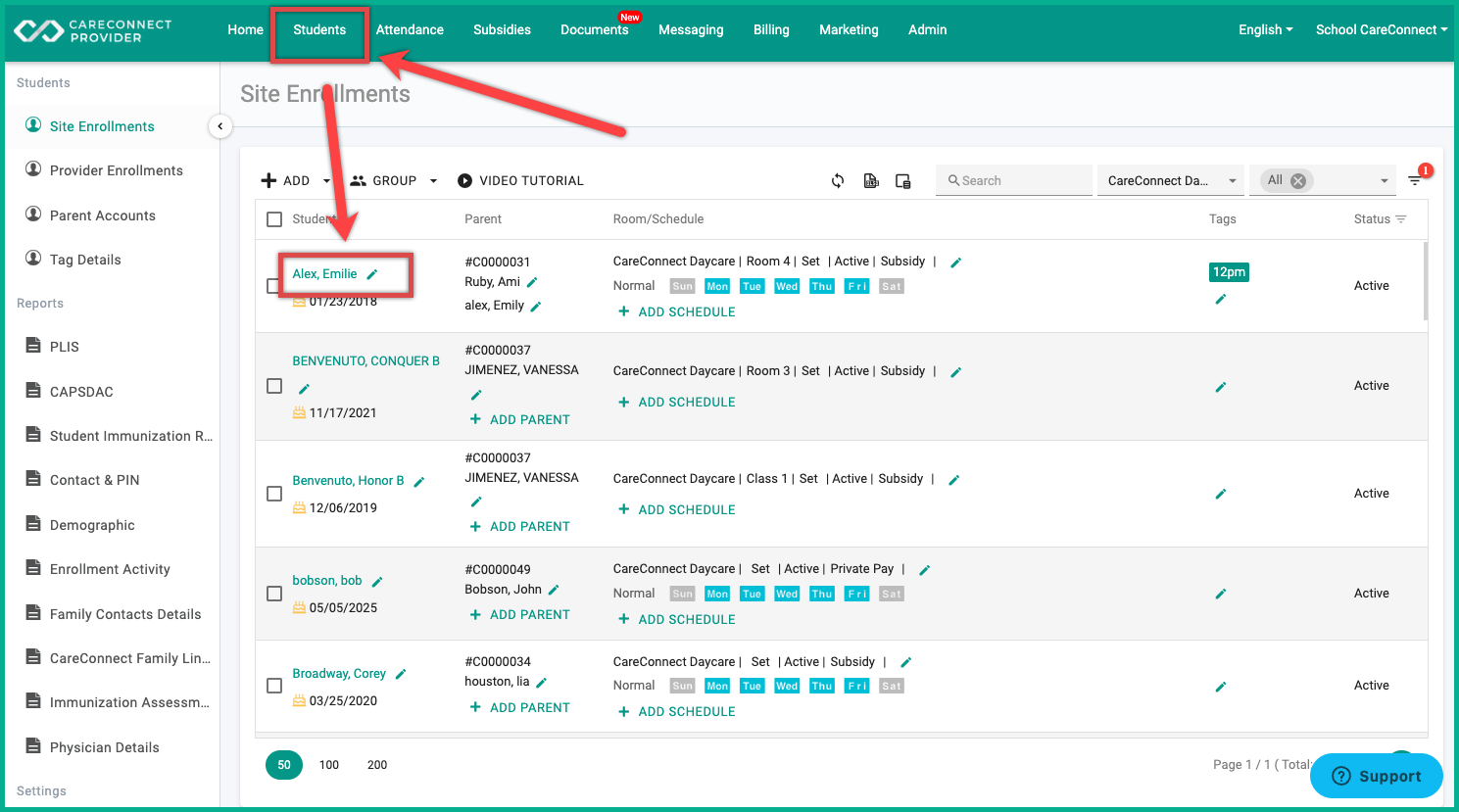Click ADD SCHEDULE for Alex, Emilie
This screenshot has height=812, width=1459.
676,312
